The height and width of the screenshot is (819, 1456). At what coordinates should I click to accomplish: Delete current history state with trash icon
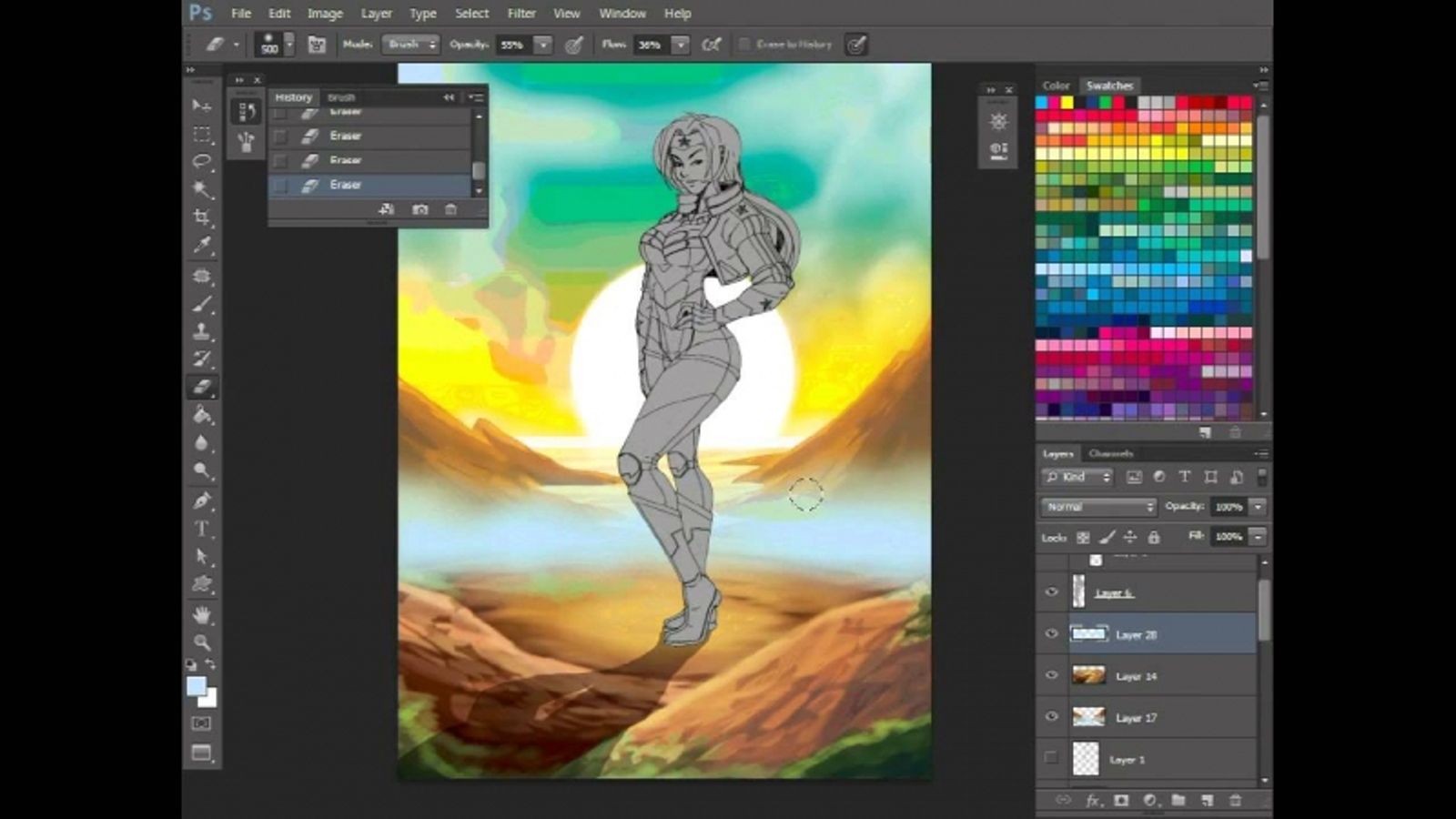pos(450,210)
